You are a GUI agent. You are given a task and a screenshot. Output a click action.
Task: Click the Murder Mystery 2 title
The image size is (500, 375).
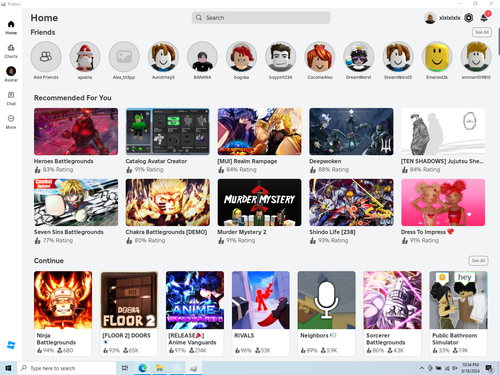point(242,232)
